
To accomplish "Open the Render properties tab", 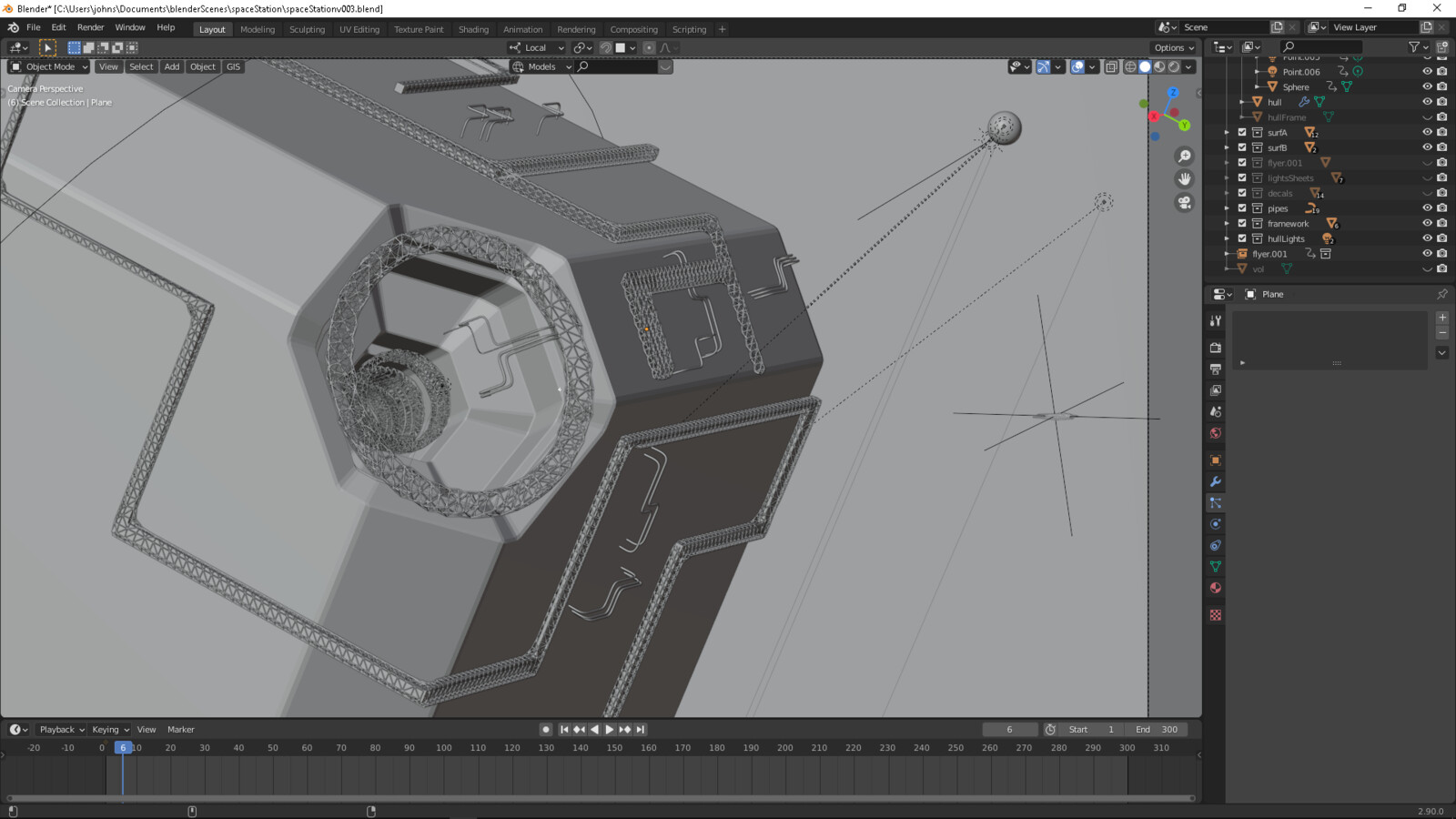I will 1215,348.
